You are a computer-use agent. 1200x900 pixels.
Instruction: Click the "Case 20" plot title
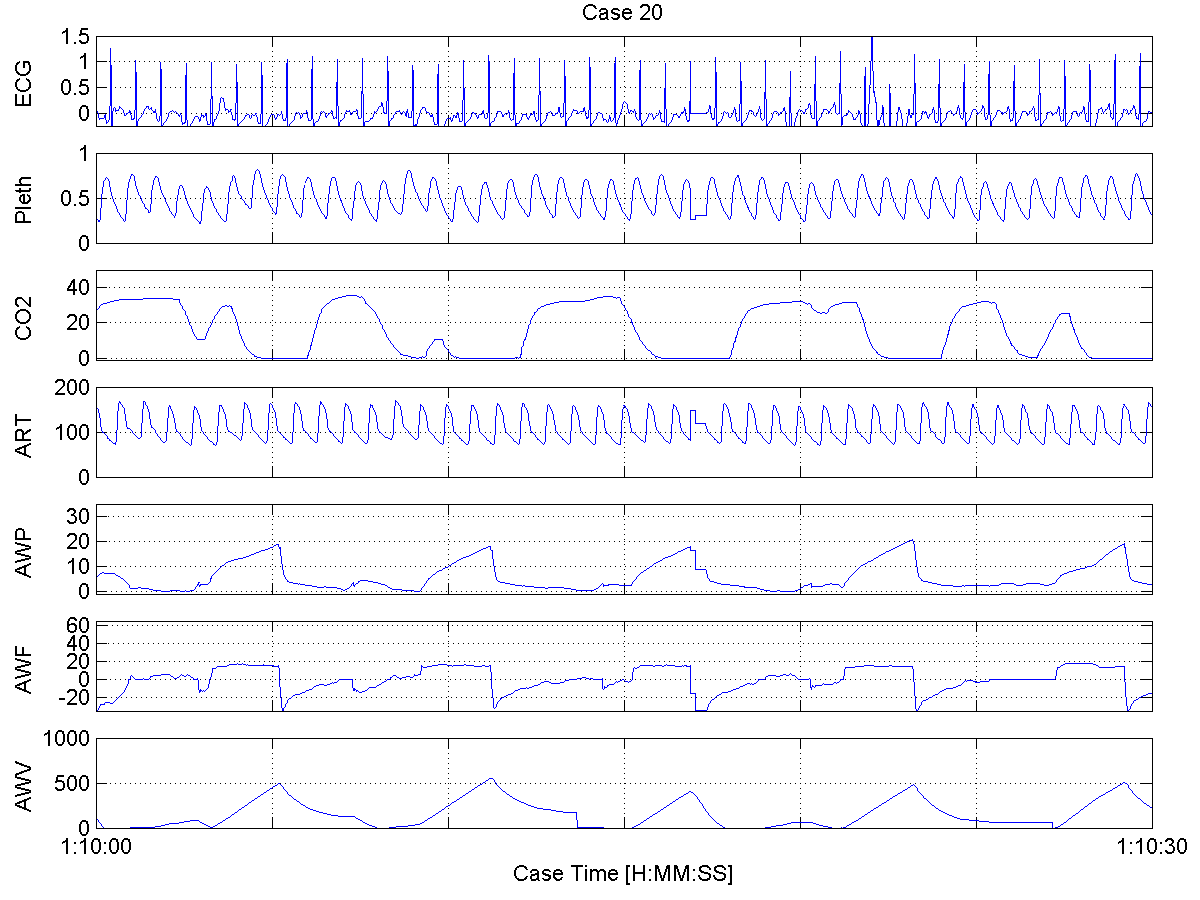click(x=623, y=12)
